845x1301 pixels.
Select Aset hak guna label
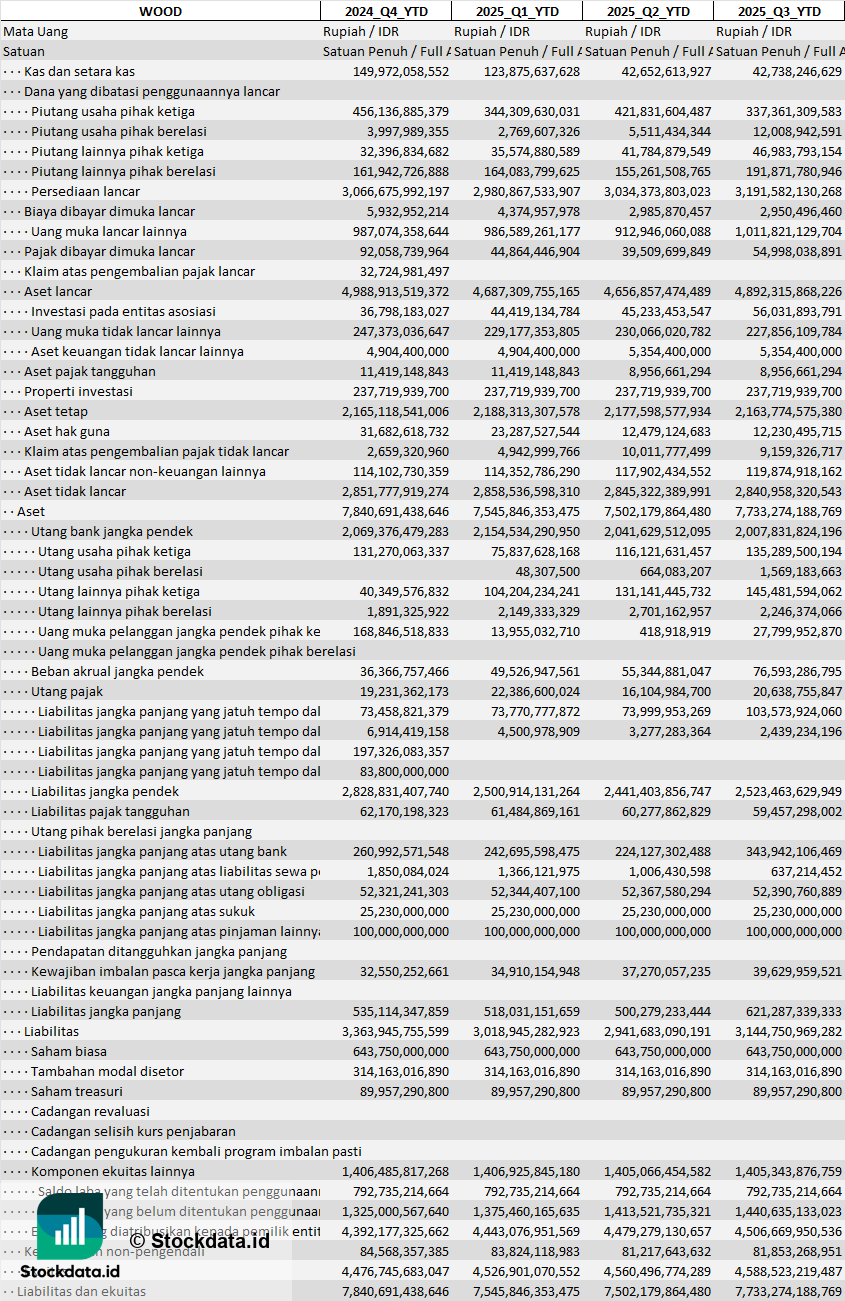tap(66, 431)
